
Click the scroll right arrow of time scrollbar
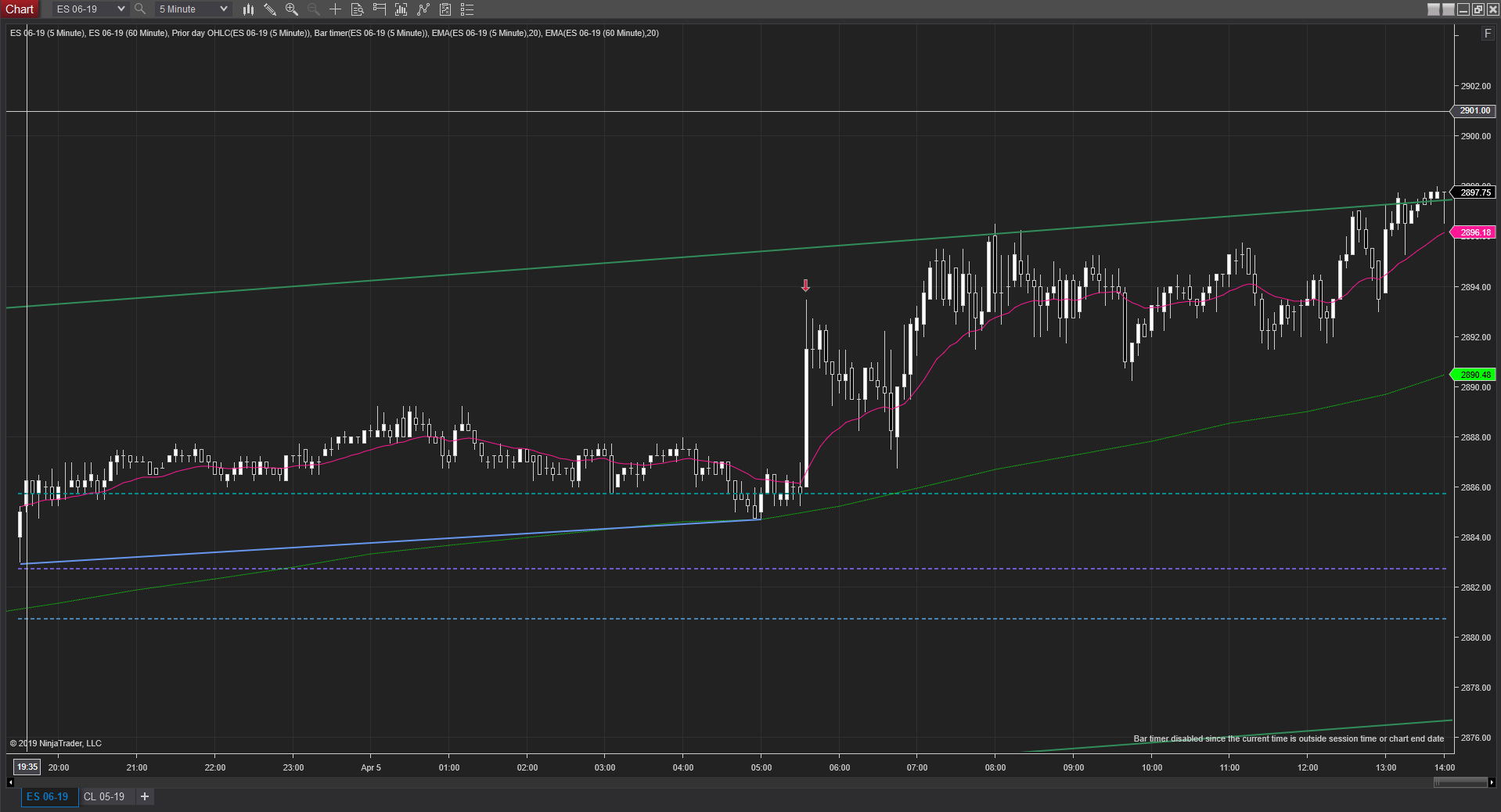(x=1492, y=782)
